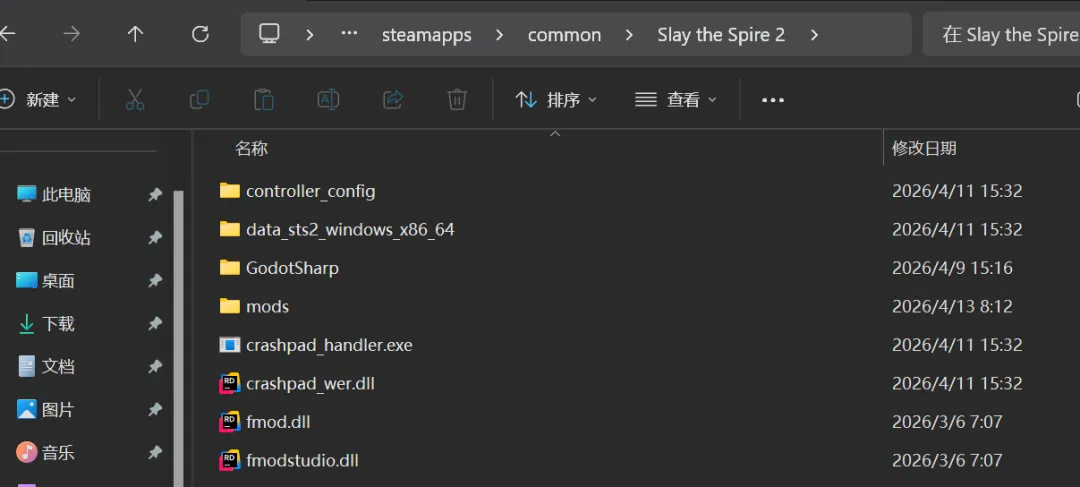Select the GodotSharp folder icon

coord(229,268)
